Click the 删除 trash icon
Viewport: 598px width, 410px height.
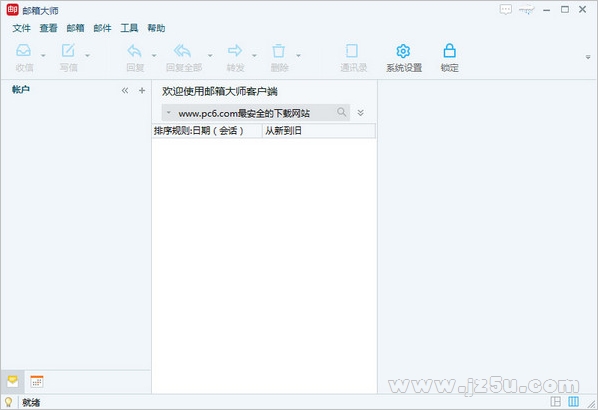(278, 51)
